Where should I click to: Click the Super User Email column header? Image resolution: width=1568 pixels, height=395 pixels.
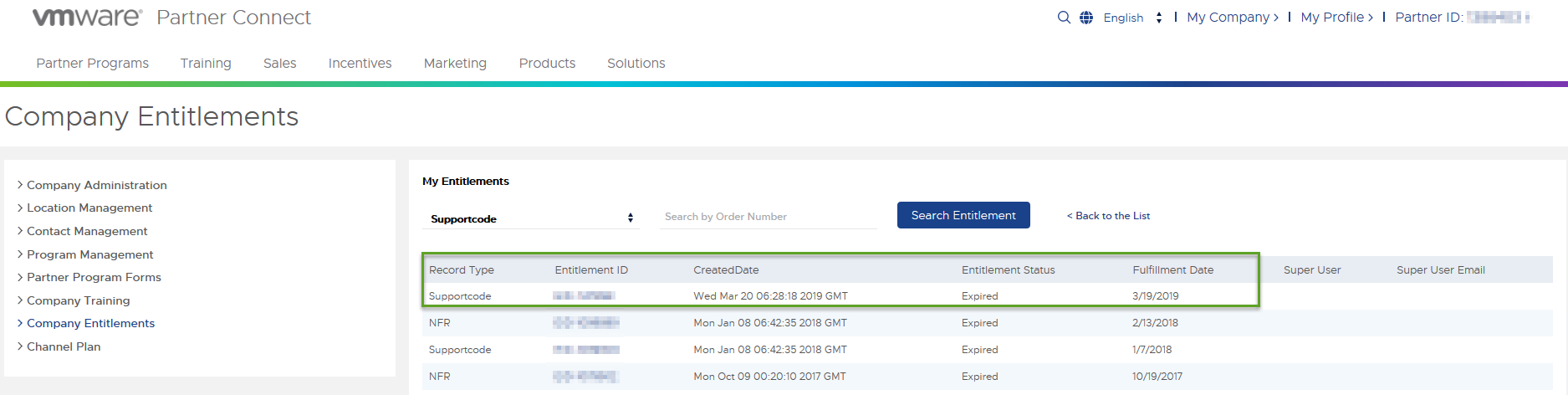[1441, 270]
